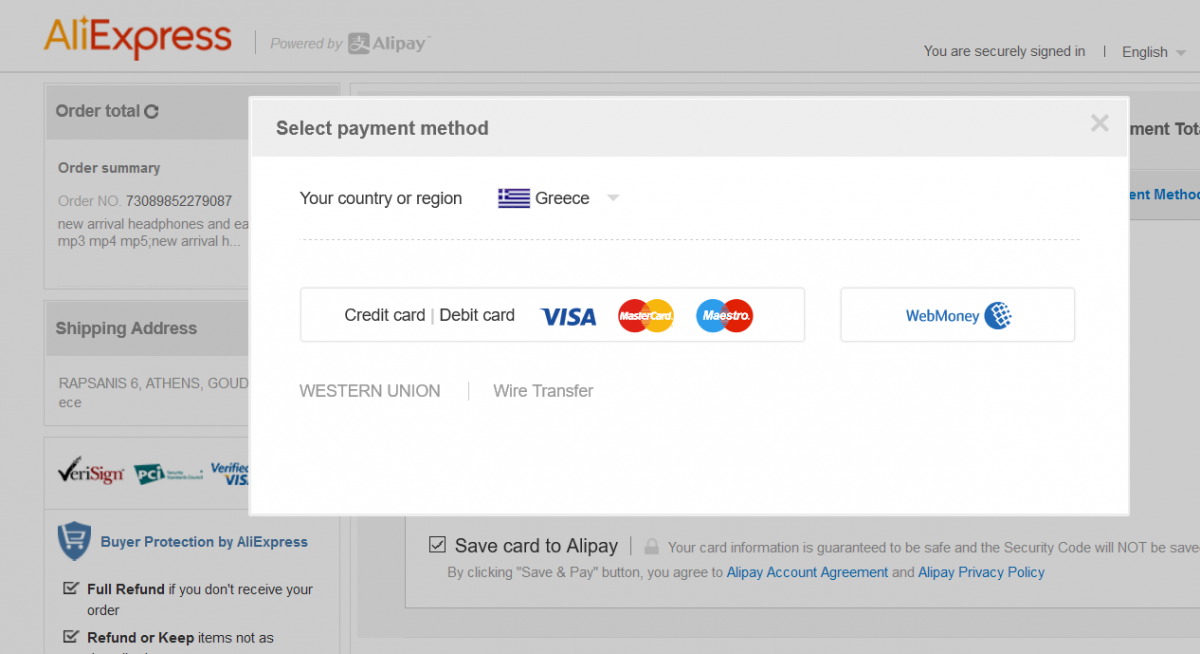Viewport: 1200px width, 654px height.
Task: Click the VeriSign security badge
Action: point(91,470)
